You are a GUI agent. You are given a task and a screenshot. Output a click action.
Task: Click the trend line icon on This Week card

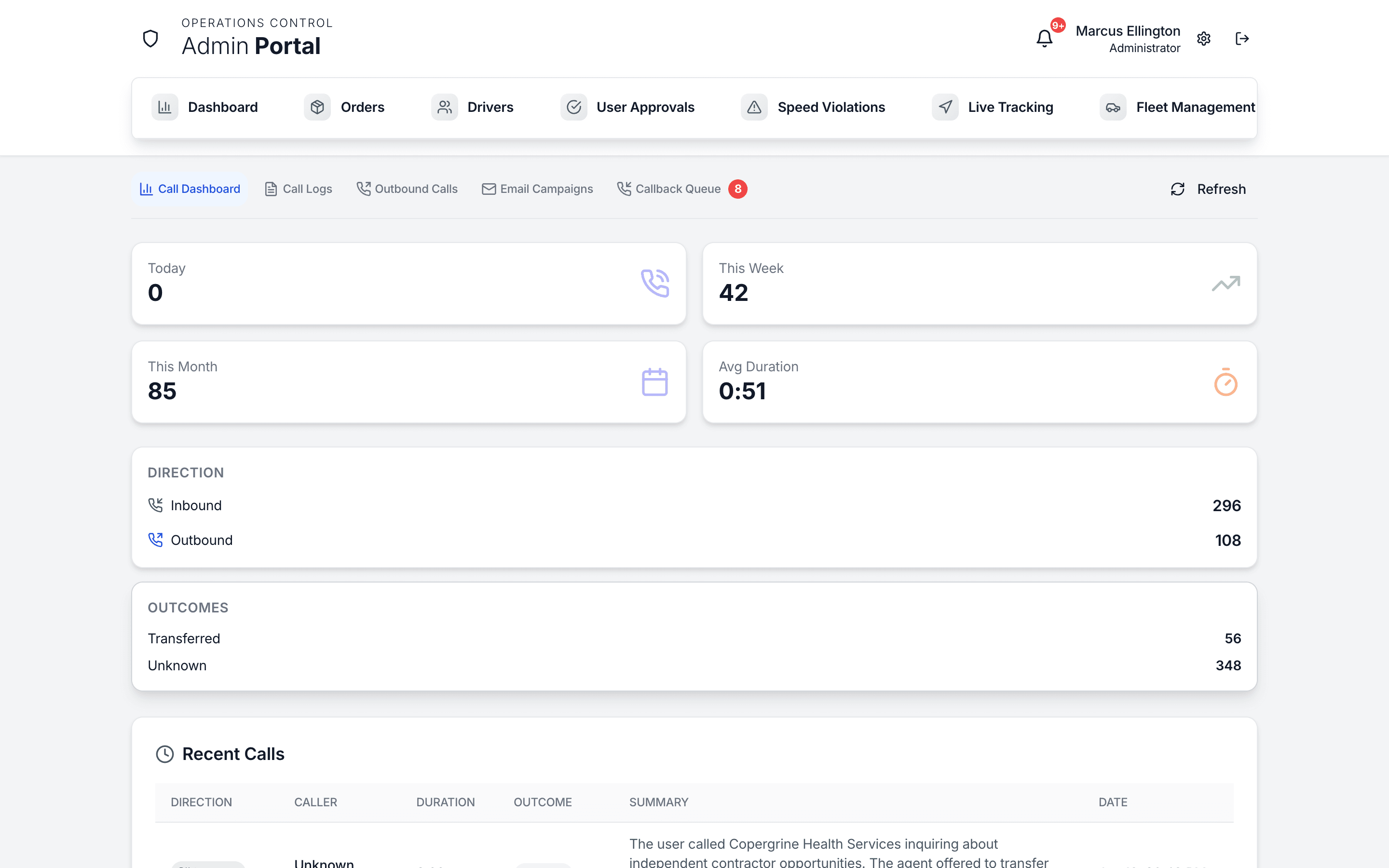[x=1226, y=283]
